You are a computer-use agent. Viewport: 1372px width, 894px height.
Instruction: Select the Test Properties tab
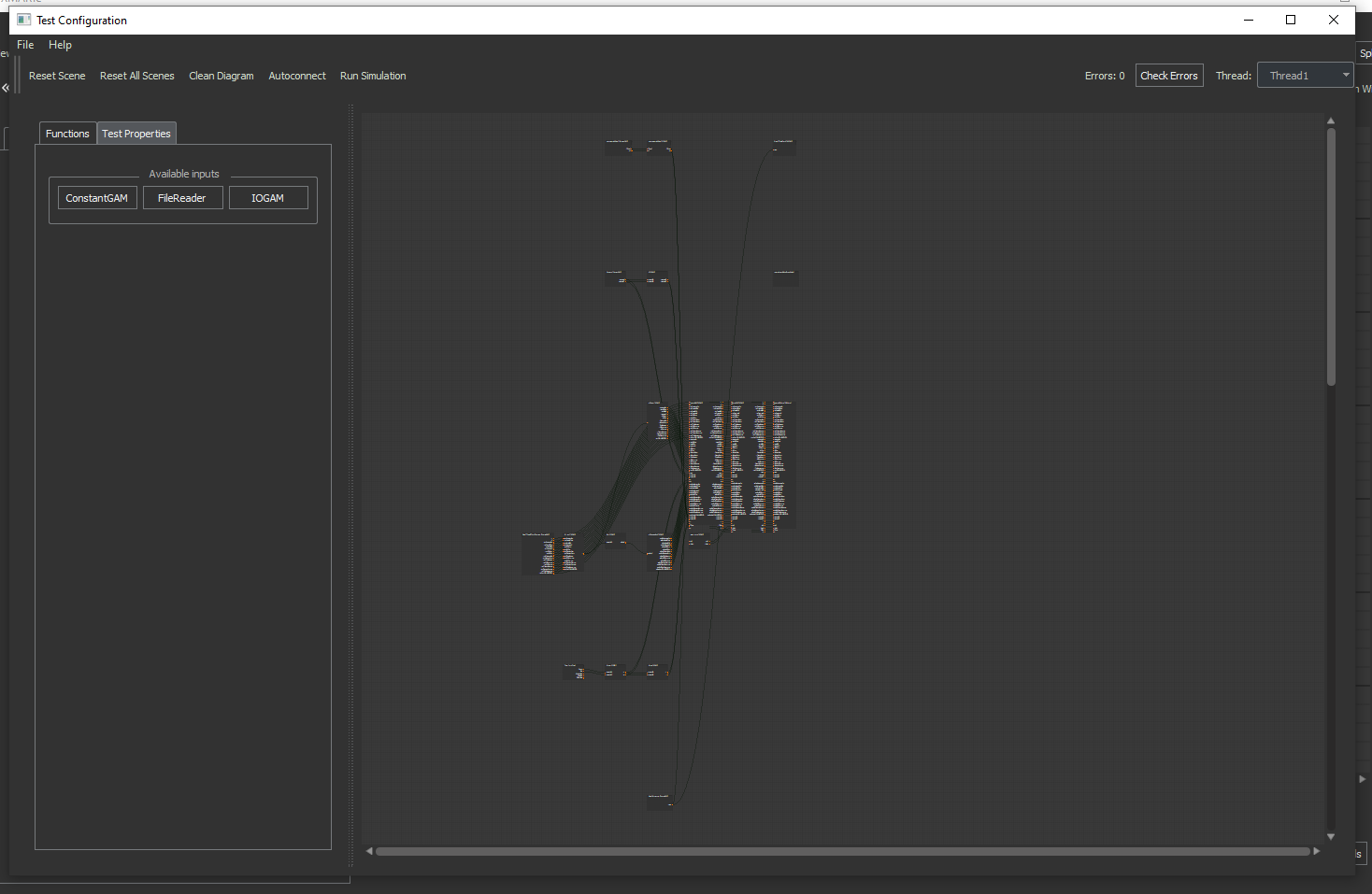[x=136, y=133]
